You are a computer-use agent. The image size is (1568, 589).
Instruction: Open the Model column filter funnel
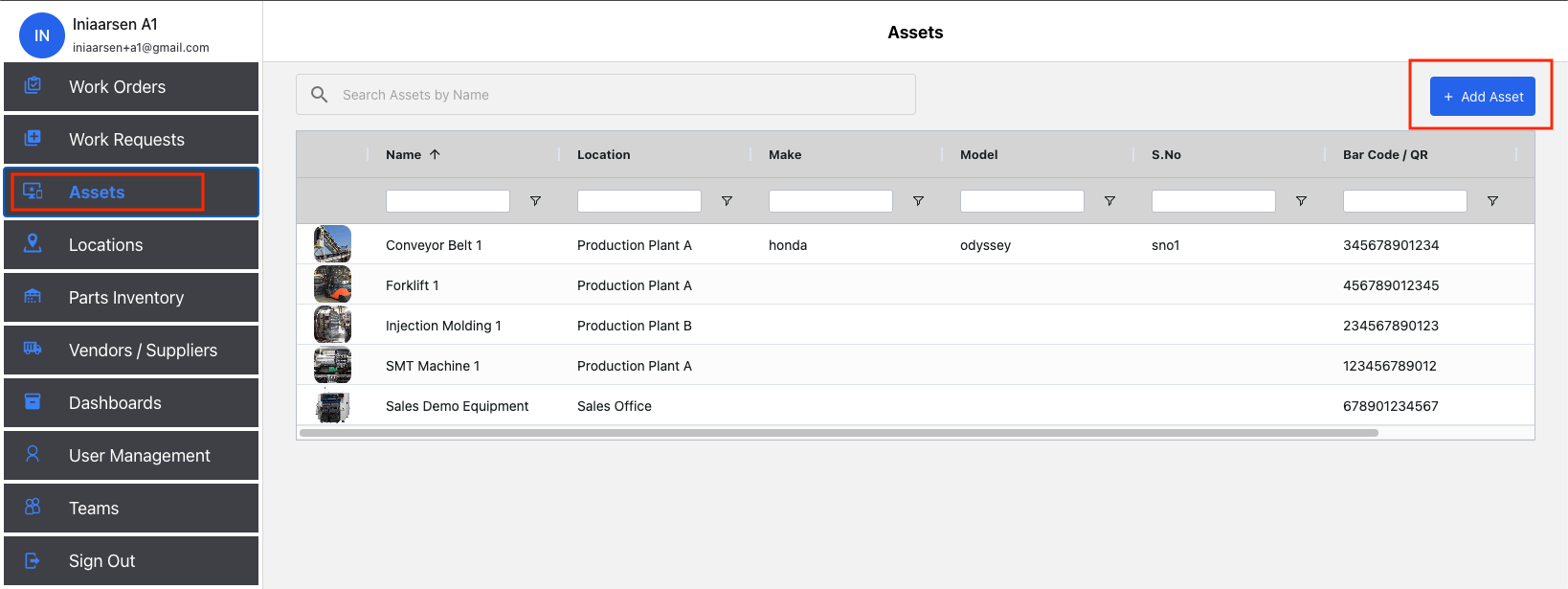pos(1109,201)
